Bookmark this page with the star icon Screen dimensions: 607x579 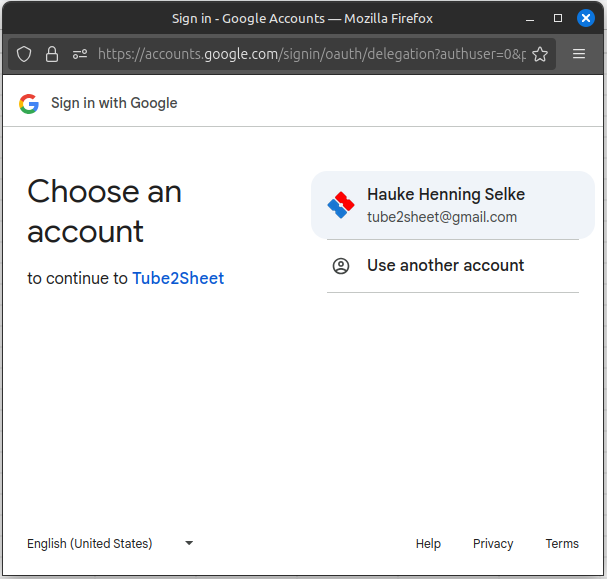540,54
